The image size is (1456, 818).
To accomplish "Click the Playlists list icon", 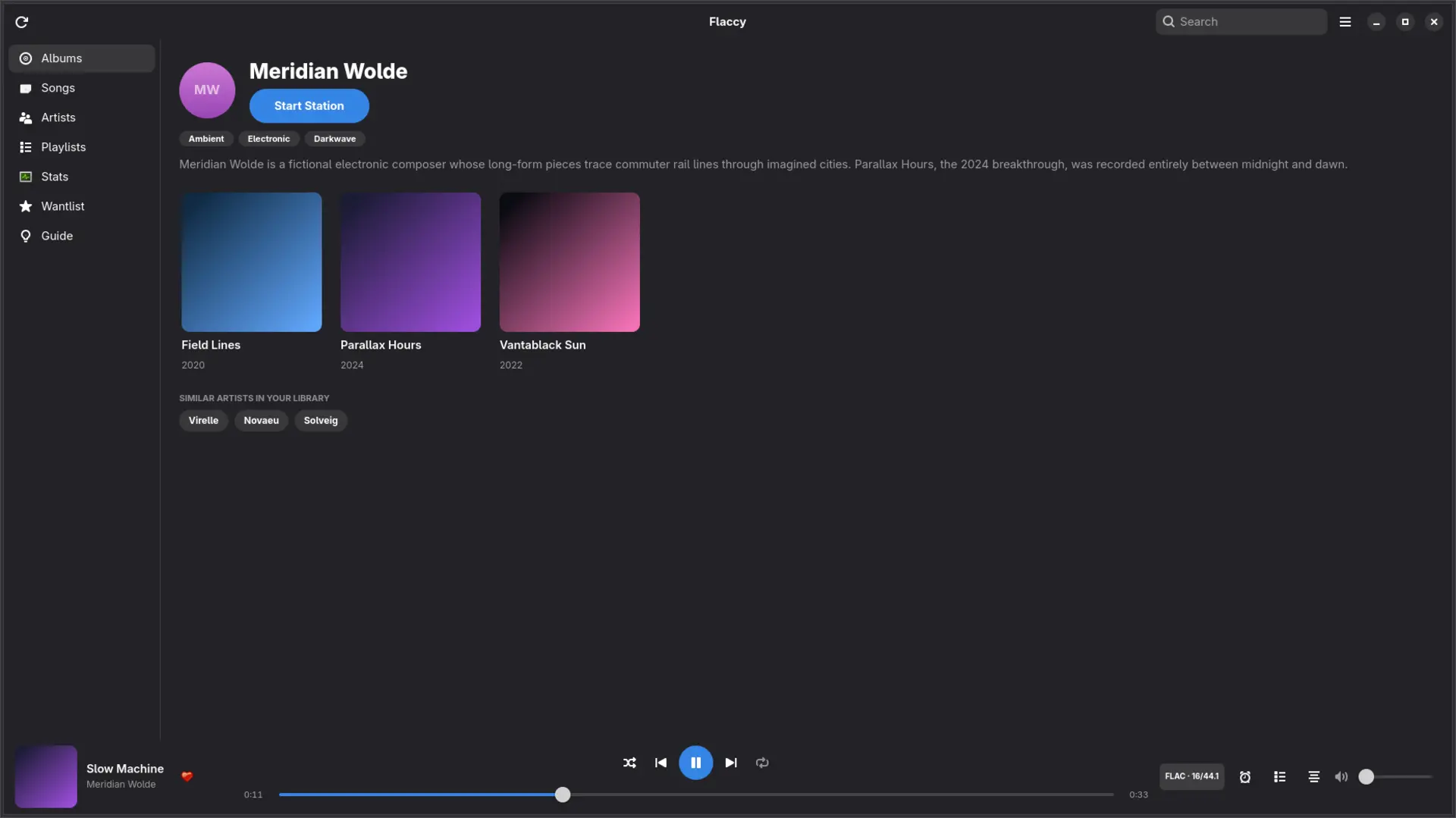I will [26, 147].
